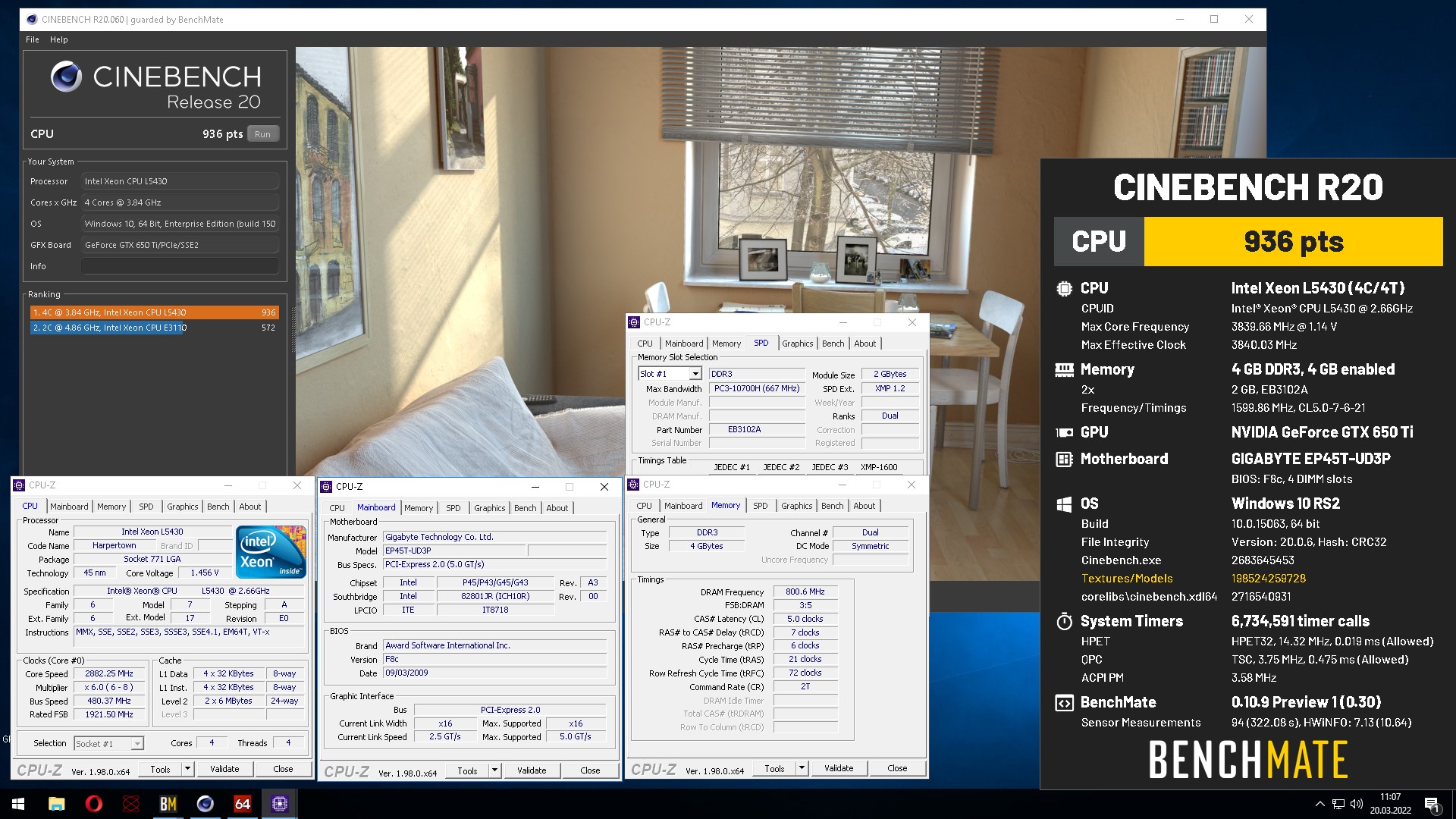1456x819 pixels.
Task: Click the Motherboard icon in the BenchMate panel
Action: 1064,459
